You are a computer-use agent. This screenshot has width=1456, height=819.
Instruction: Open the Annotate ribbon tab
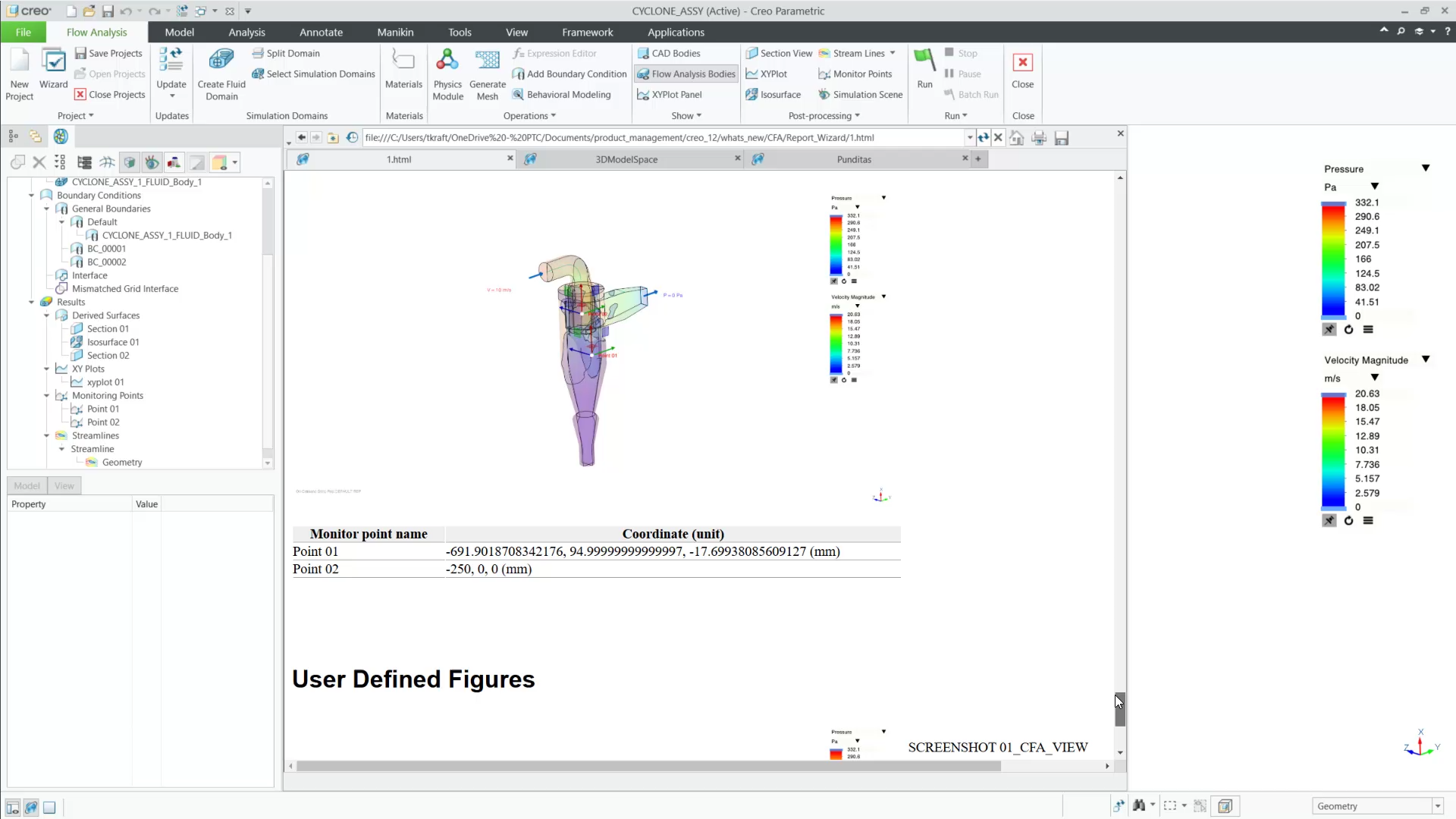point(321,32)
